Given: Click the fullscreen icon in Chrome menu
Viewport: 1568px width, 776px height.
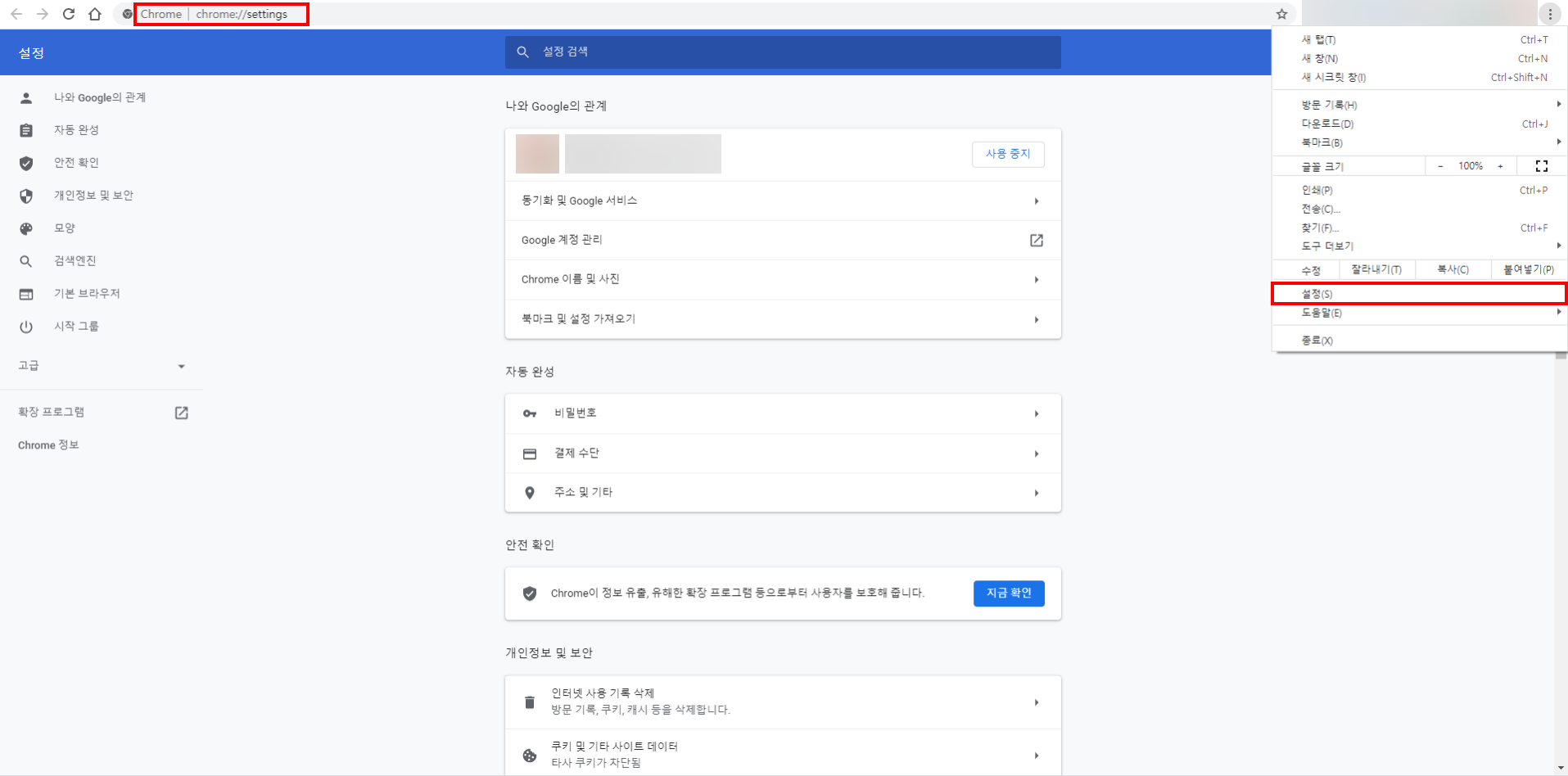Looking at the screenshot, I should coord(1542,166).
